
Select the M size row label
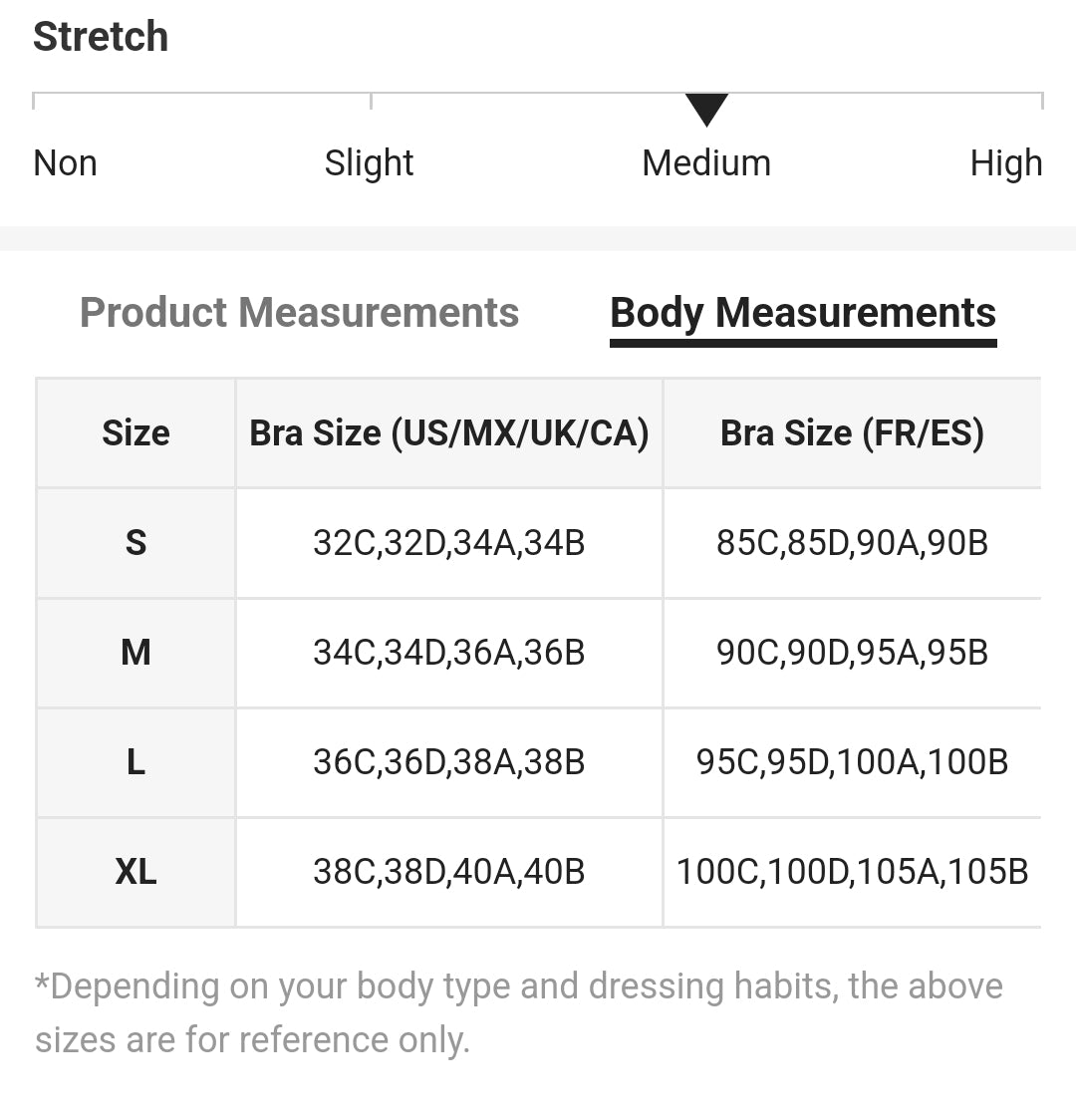click(135, 653)
